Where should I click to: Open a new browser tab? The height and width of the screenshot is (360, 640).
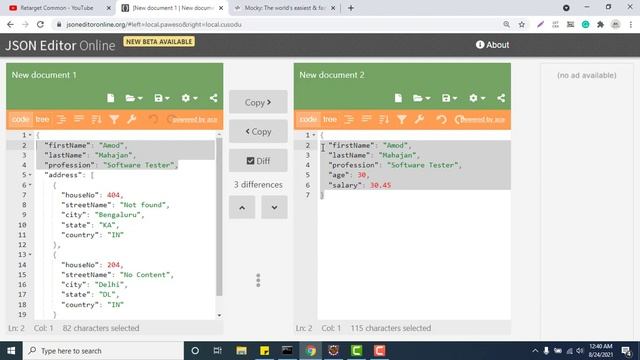(351, 8)
